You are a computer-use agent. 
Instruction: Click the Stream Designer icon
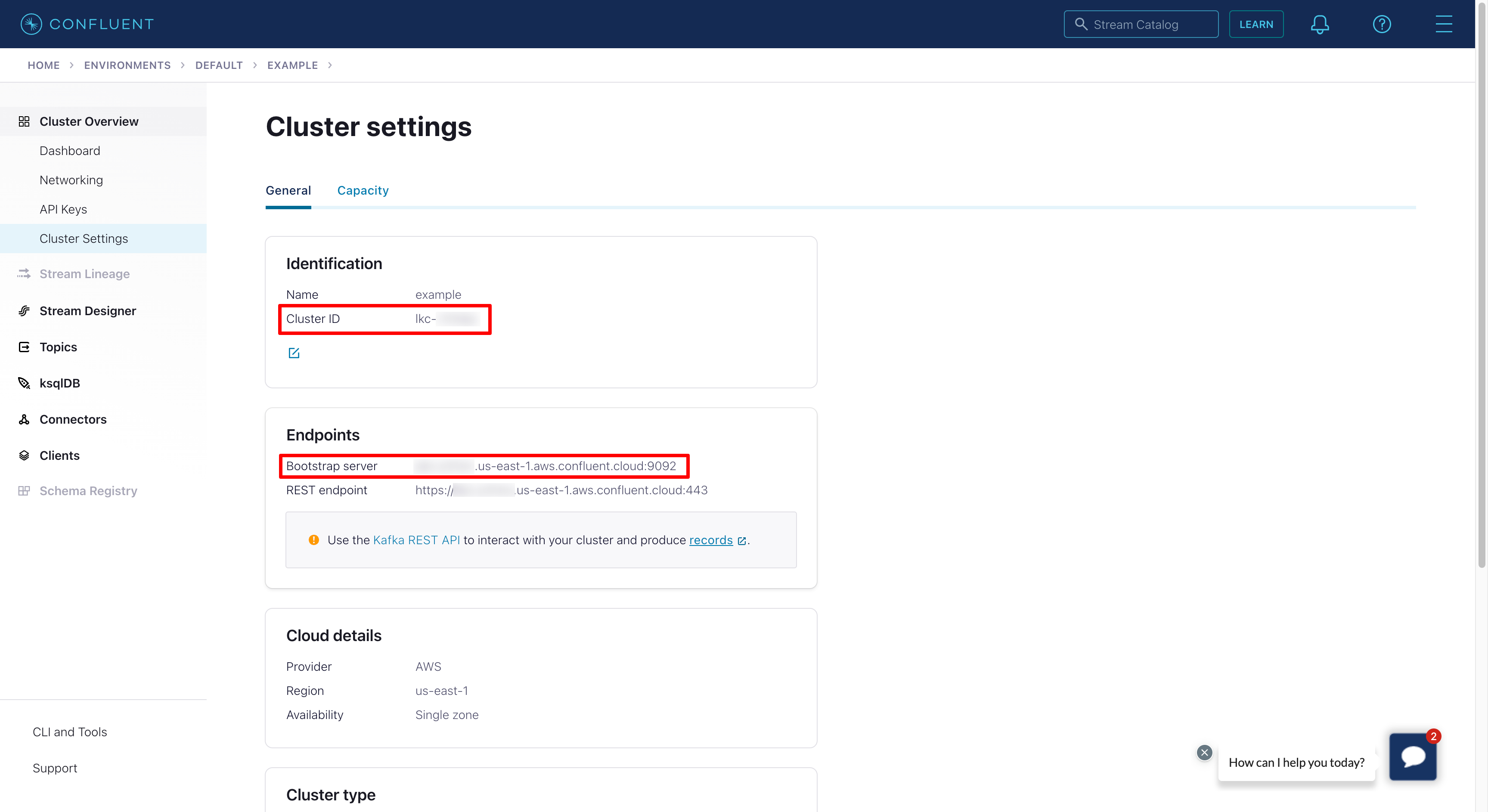24,311
